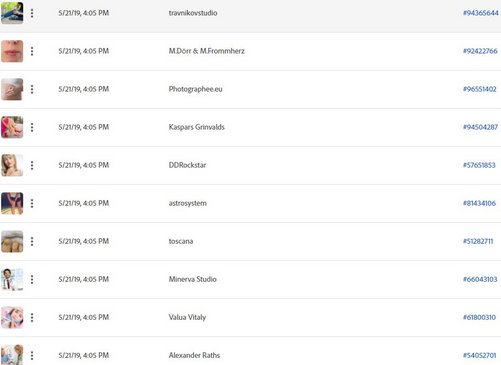This screenshot has height=365, width=501.
Task: Select the doctor thumbnail for Minerva Studio
Action: [x=12, y=279]
